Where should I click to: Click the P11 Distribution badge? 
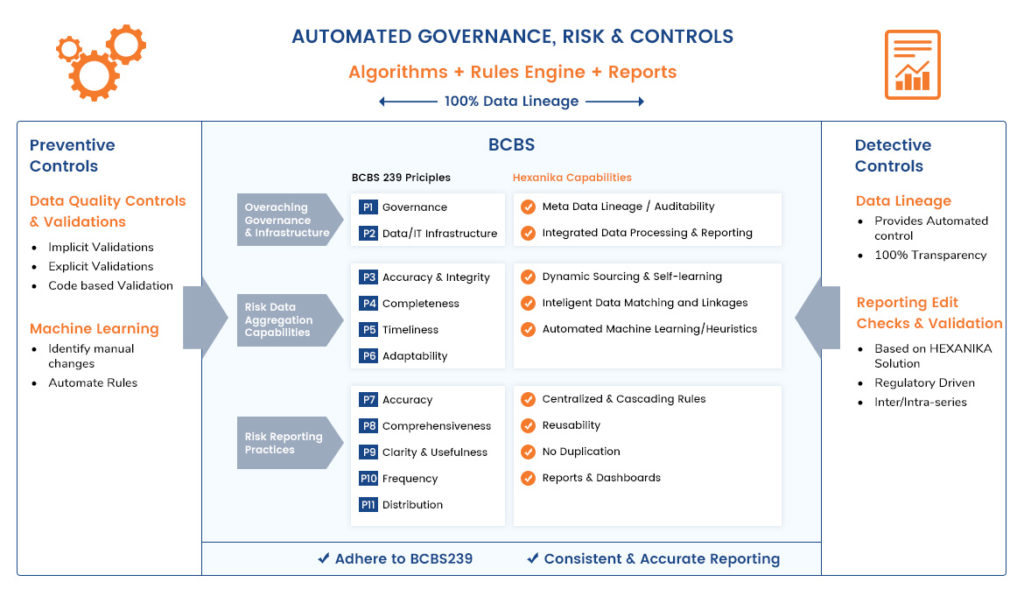[x=368, y=505]
